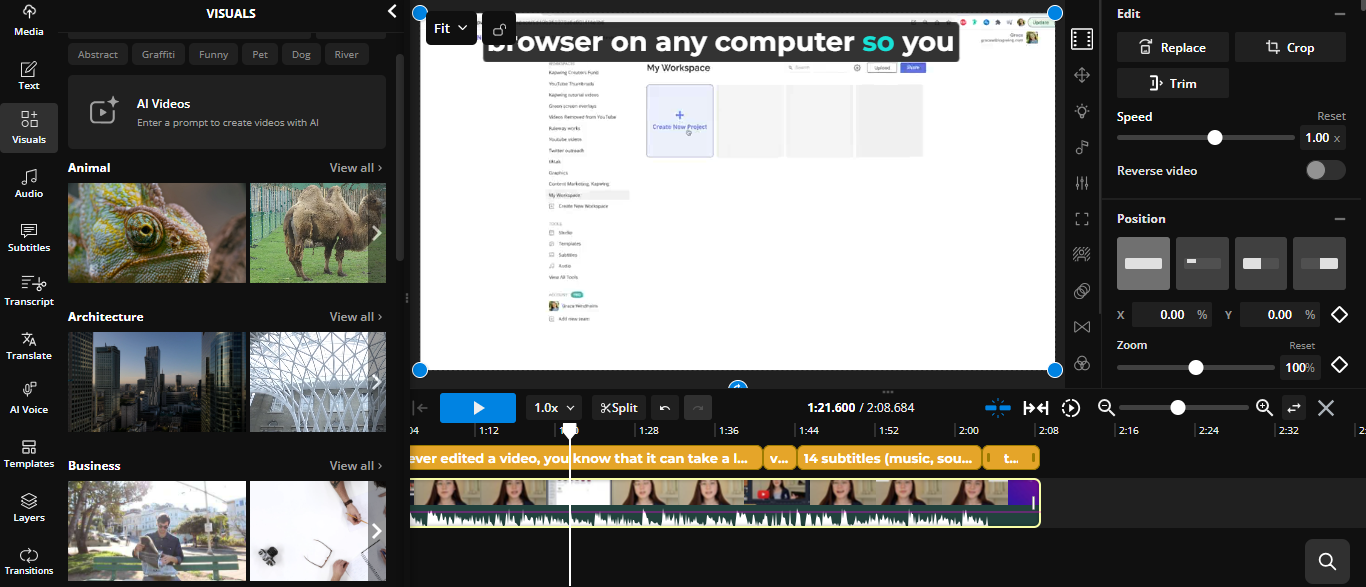Click the undo arrow icon
Image resolution: width=1366 pixels, height=587 pixels.
[x=665, y=408]
